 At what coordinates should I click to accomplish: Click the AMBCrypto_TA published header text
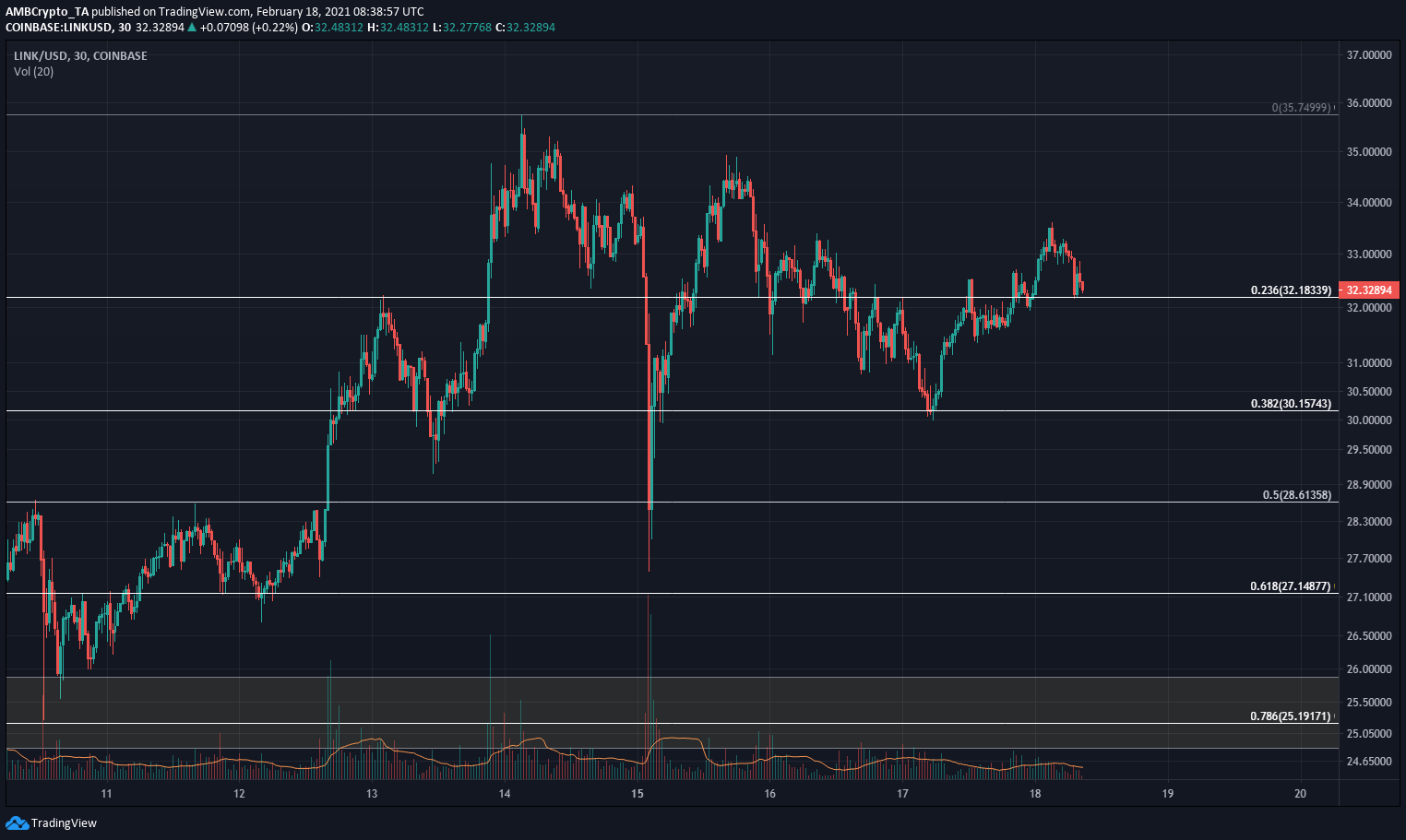tap(215, 12)
